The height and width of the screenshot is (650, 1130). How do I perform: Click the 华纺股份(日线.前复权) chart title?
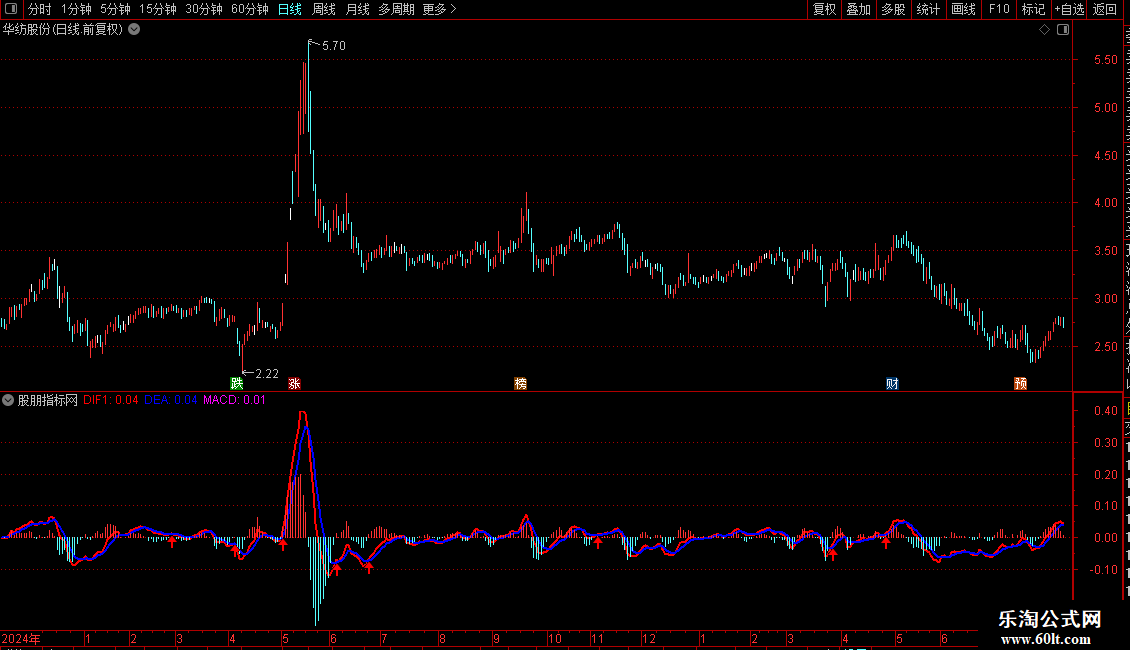pos(63,30)
